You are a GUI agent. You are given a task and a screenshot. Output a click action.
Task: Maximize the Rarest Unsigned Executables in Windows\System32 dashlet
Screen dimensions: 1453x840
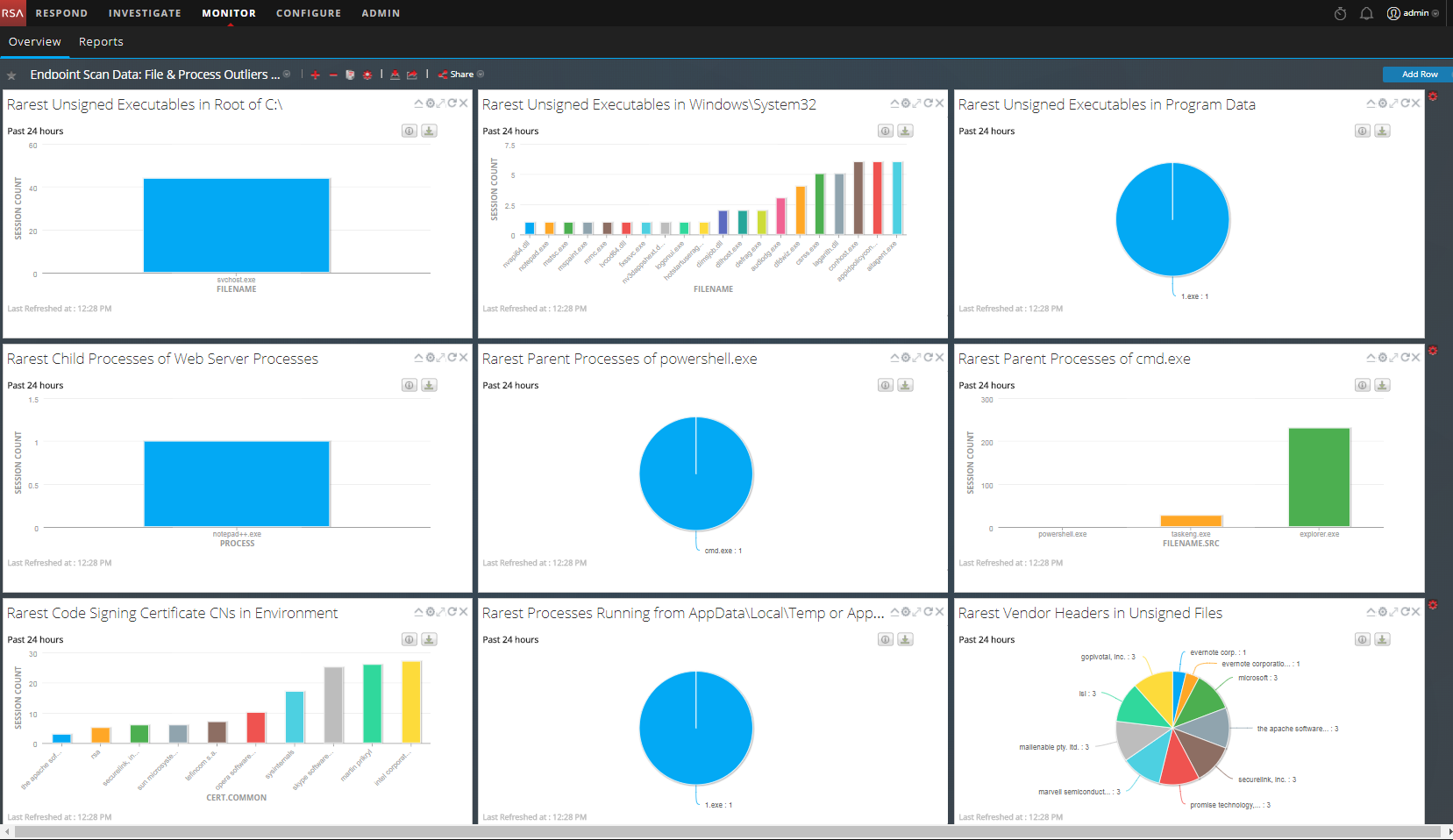(917, 103)
